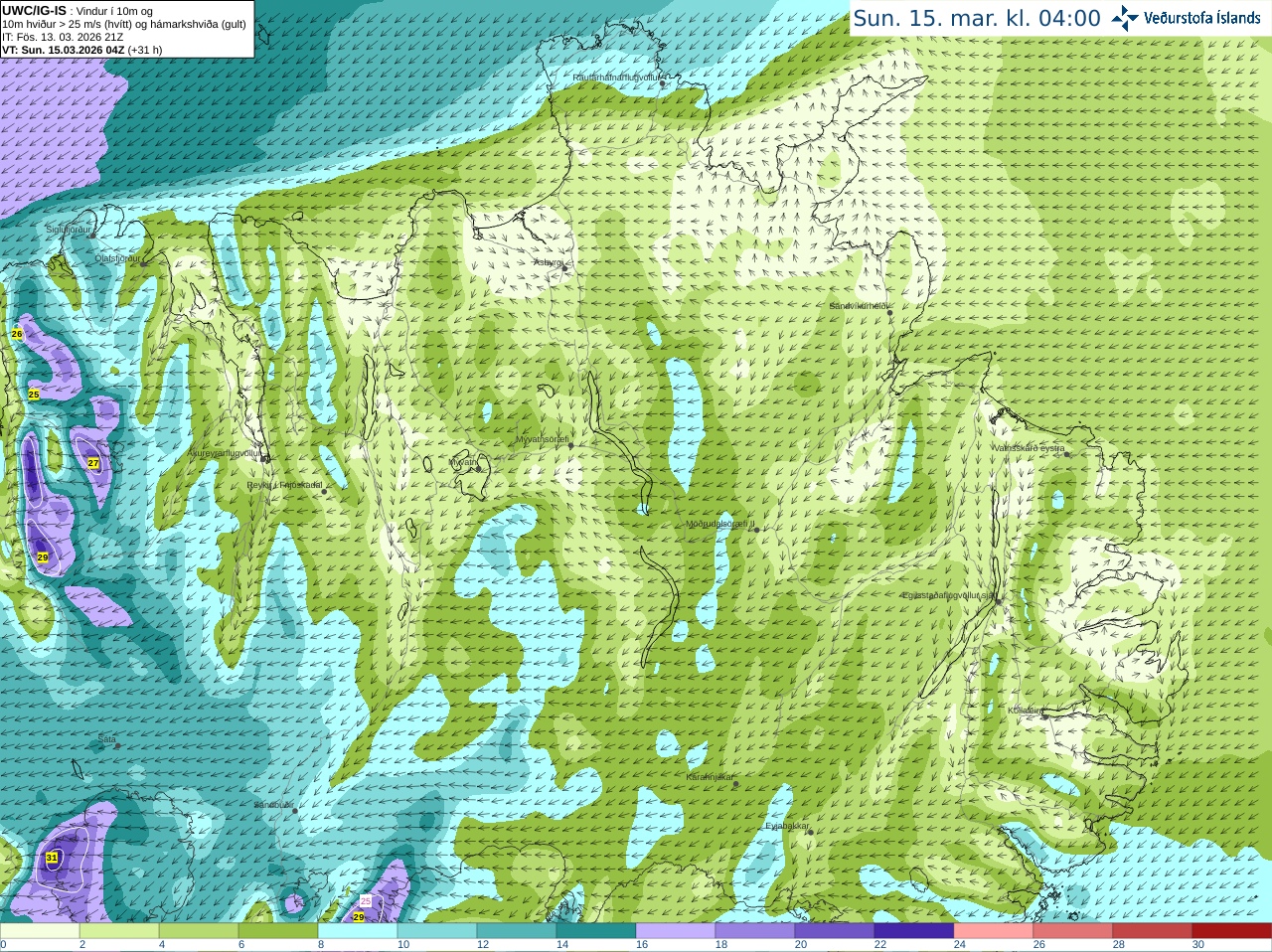The height and width of the screenshot is (952, 1272).
Task: Click the Ásbyrgi station label
Action: (549, 262)
